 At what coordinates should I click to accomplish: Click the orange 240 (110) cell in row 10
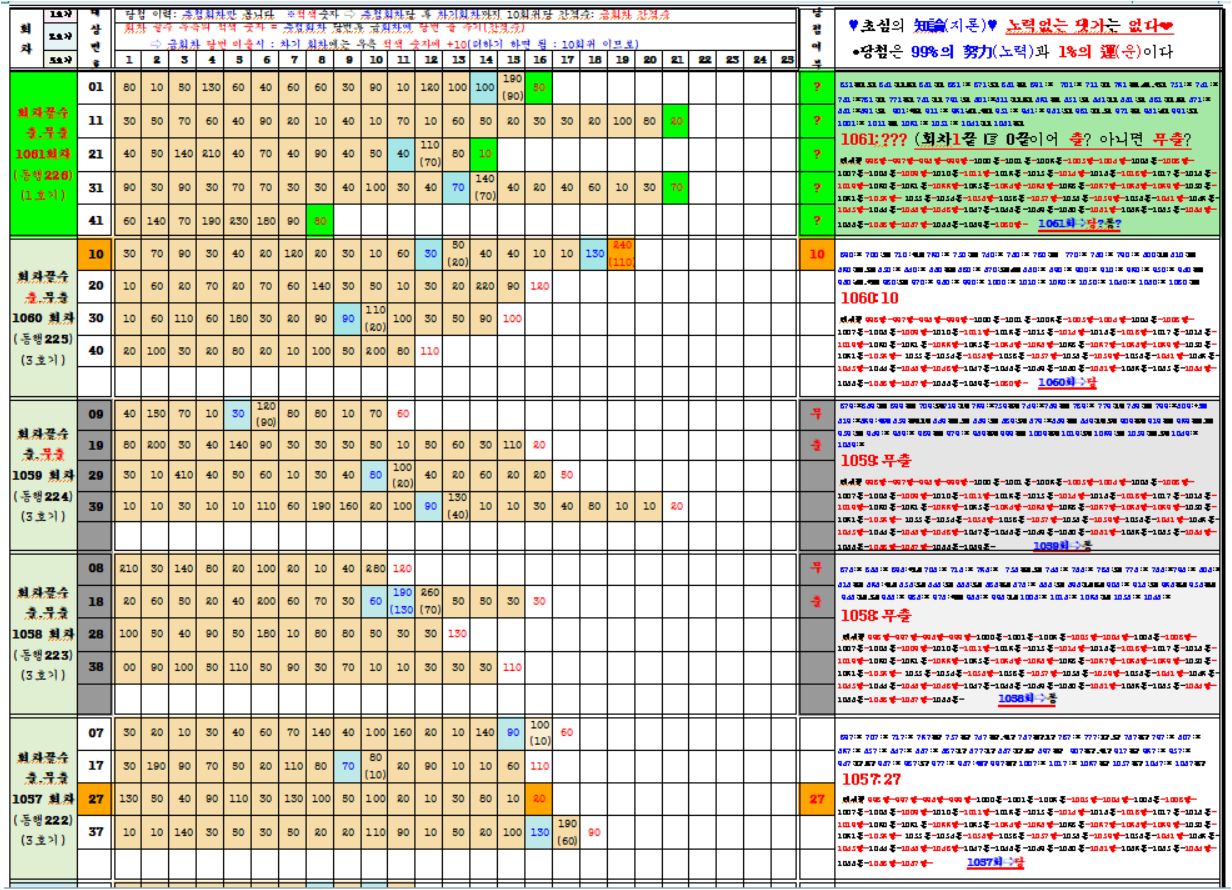(622, 254)
